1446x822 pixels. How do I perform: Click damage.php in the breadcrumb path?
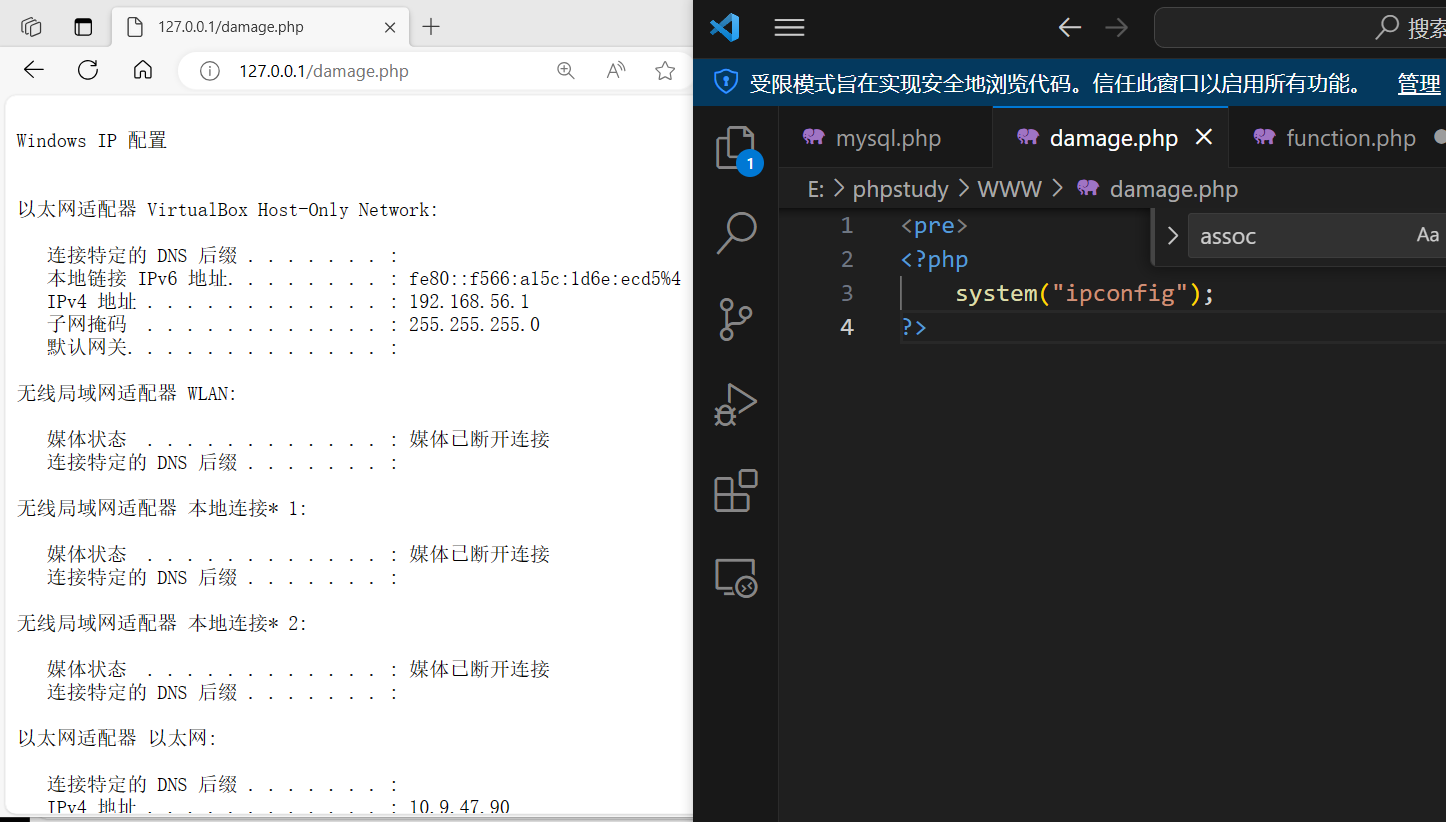click(1173, 189)
